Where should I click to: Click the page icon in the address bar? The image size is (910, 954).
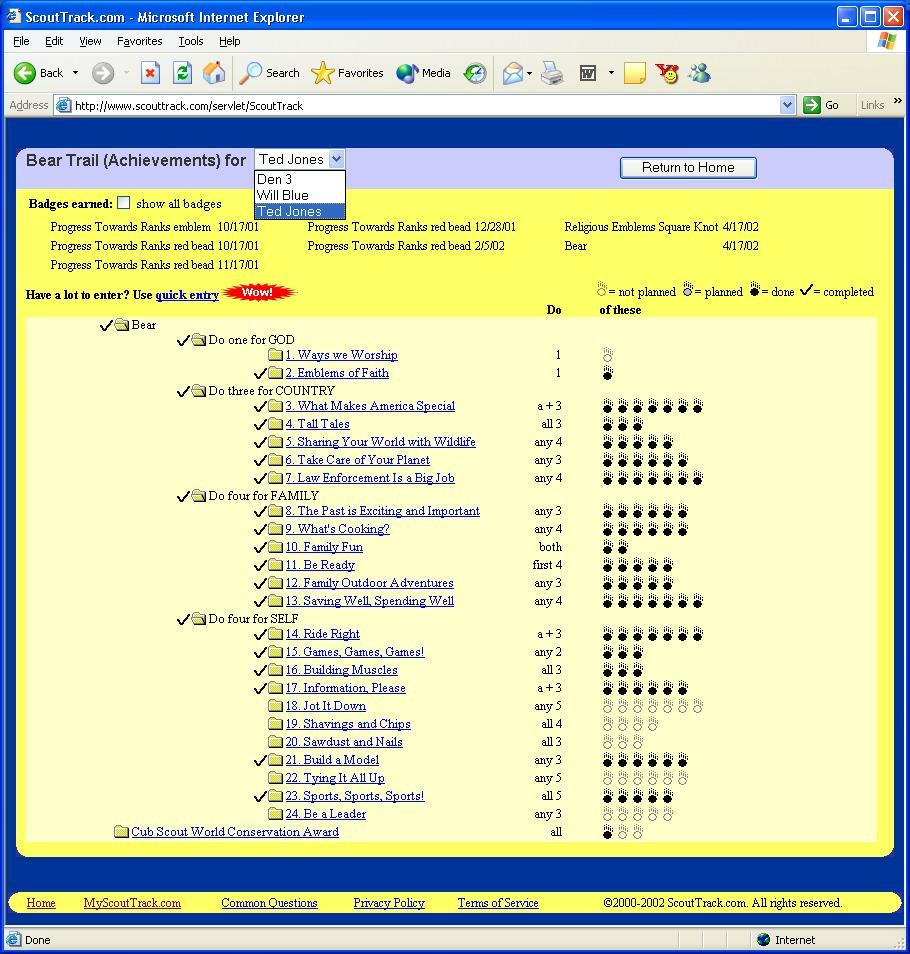pos(63,105)
